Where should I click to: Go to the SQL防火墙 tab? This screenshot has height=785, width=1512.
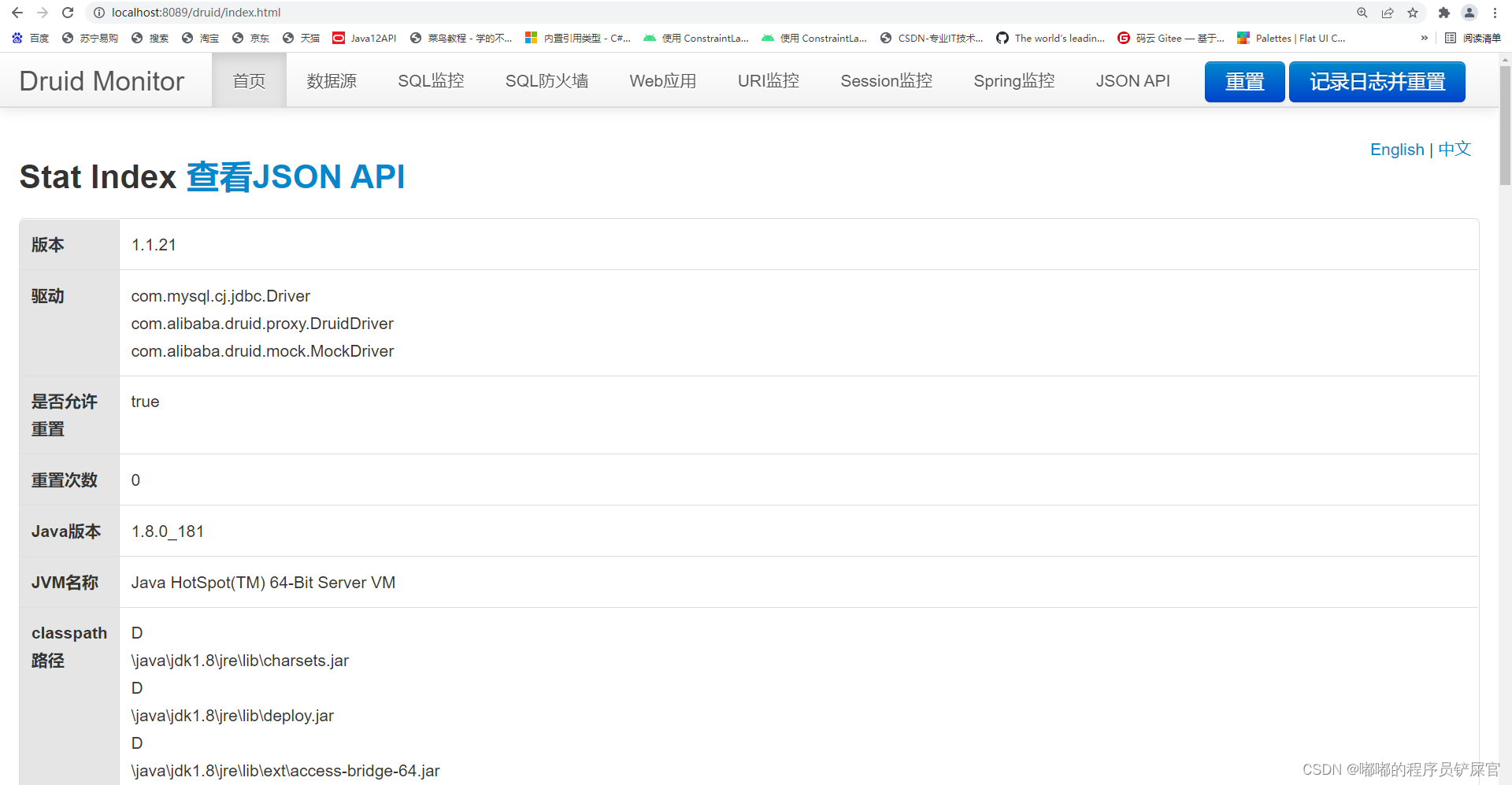click(547, 80)
